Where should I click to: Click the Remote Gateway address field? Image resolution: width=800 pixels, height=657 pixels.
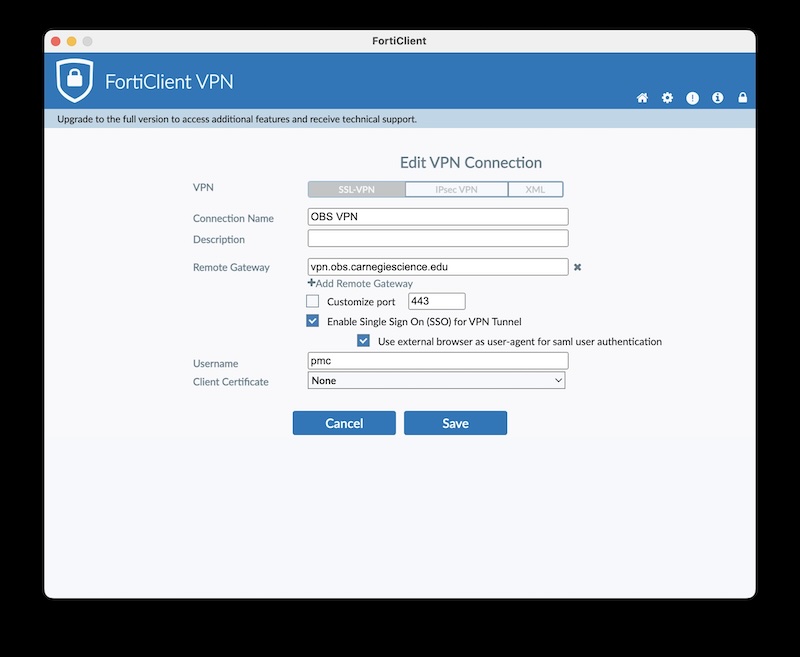[438, 267]
